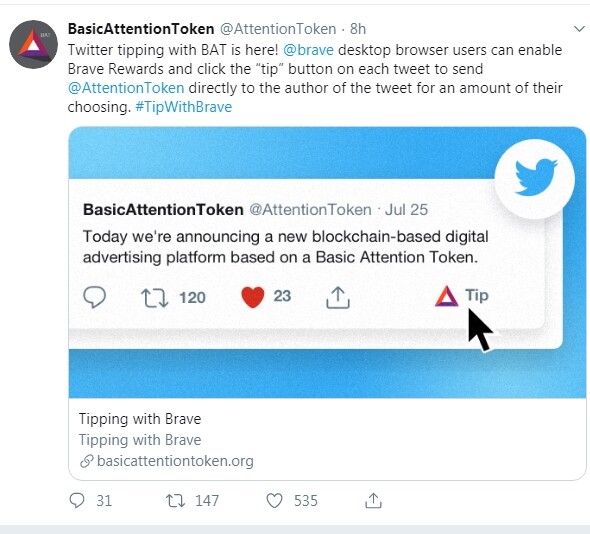Open the BasicAttentionToken profile avatar
Screen dimensions: 590x534
(x=33, y=44)
